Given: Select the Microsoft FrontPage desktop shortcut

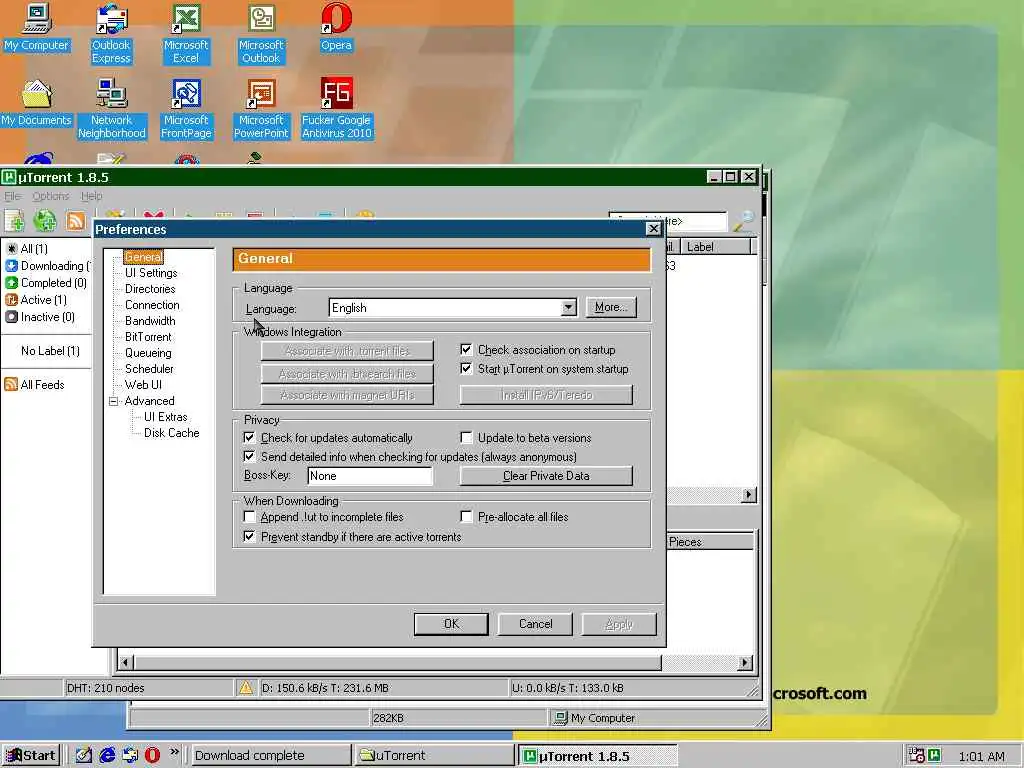Looking at the screenshot, I should pos(187,109).
